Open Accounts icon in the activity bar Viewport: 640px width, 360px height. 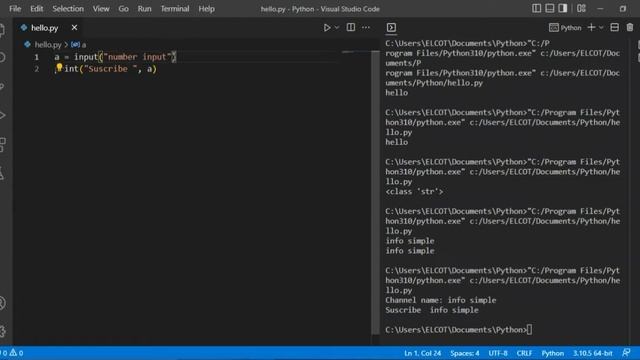coord(2,303)
